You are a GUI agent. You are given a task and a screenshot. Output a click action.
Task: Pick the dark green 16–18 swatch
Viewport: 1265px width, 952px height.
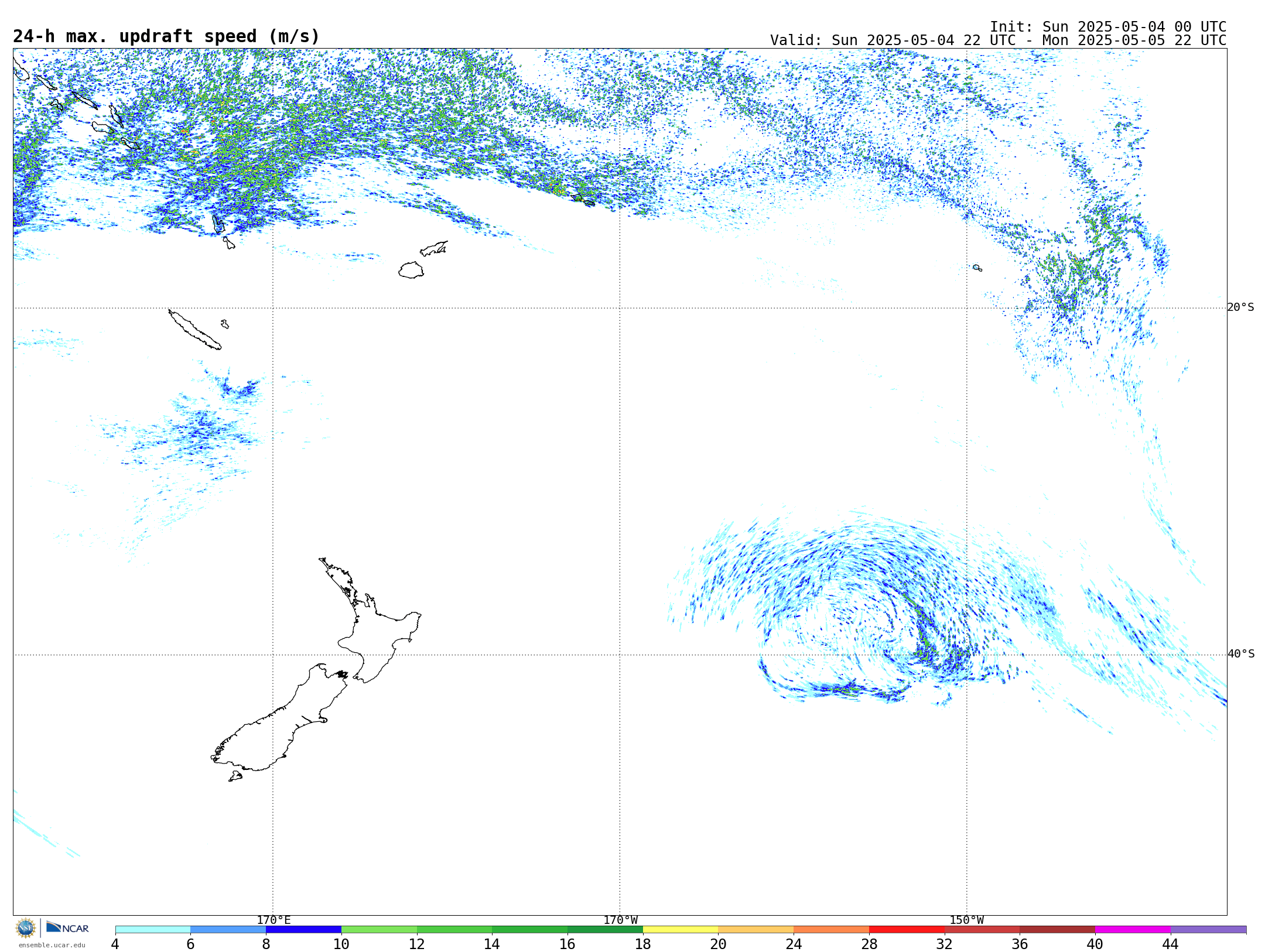tap(605, 929)
